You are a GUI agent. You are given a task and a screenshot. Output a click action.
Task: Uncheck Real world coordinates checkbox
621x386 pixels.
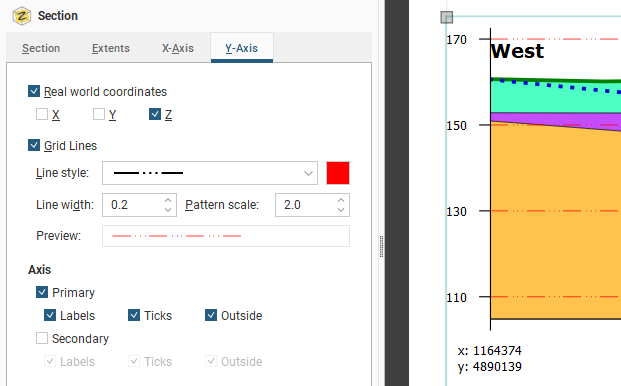(x=34, y=91)
